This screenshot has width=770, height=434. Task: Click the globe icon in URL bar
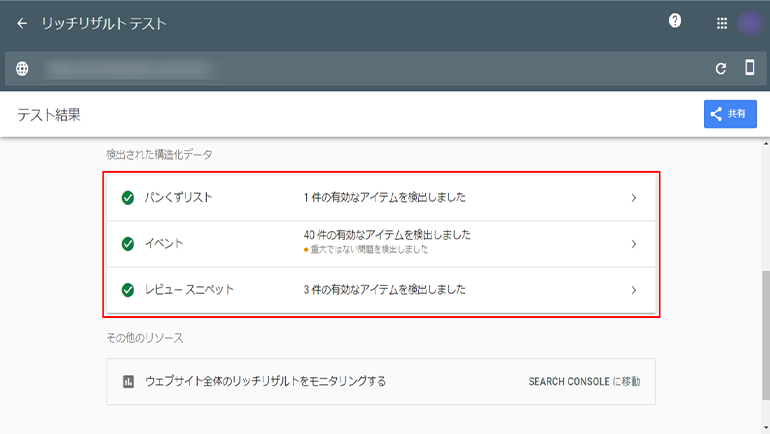point(22,69)
